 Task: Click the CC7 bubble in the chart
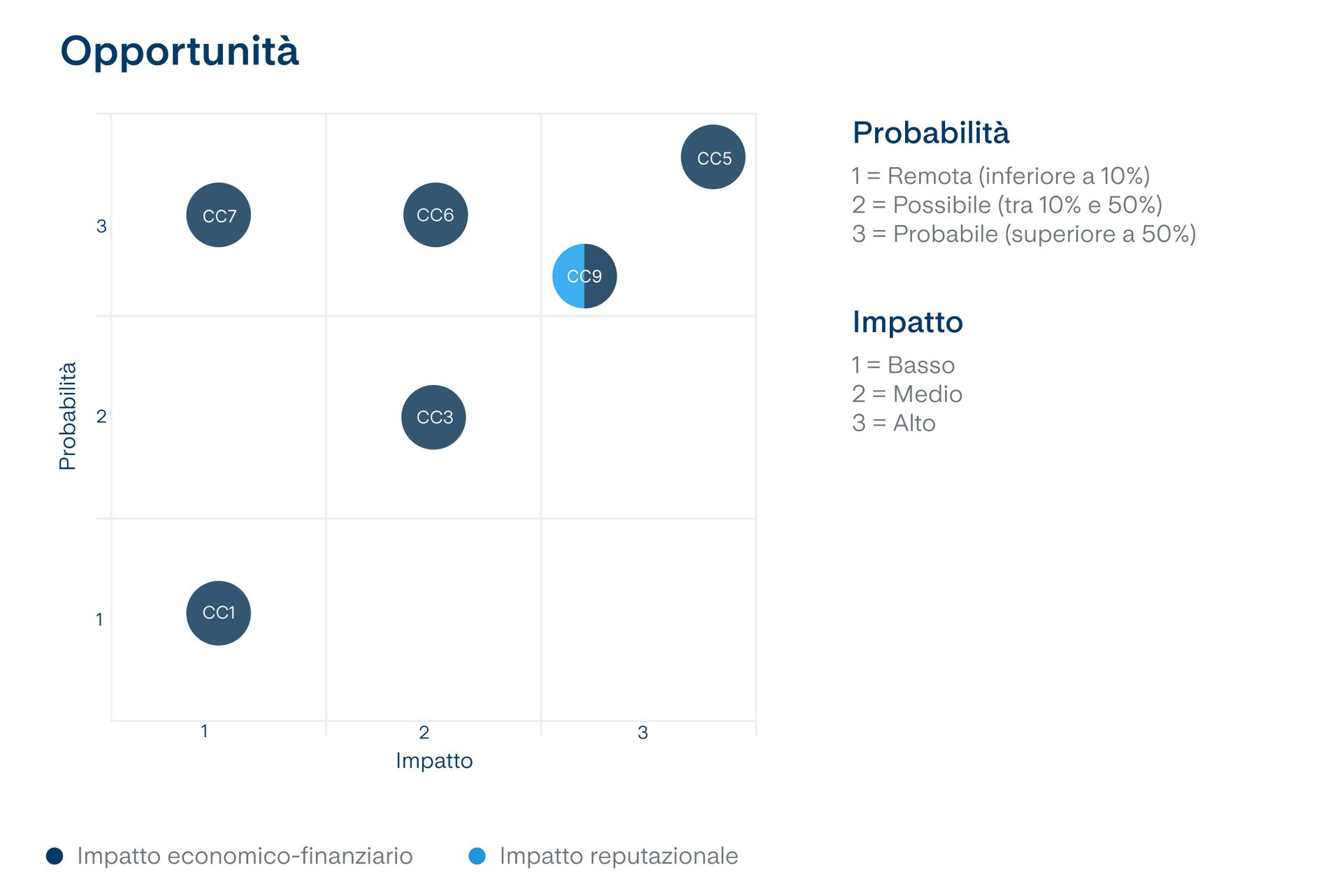(x=218, y=215)
